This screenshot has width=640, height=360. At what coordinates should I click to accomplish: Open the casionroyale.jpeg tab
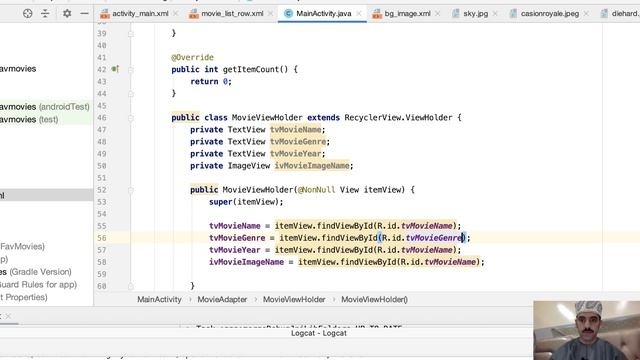[550, 13]
